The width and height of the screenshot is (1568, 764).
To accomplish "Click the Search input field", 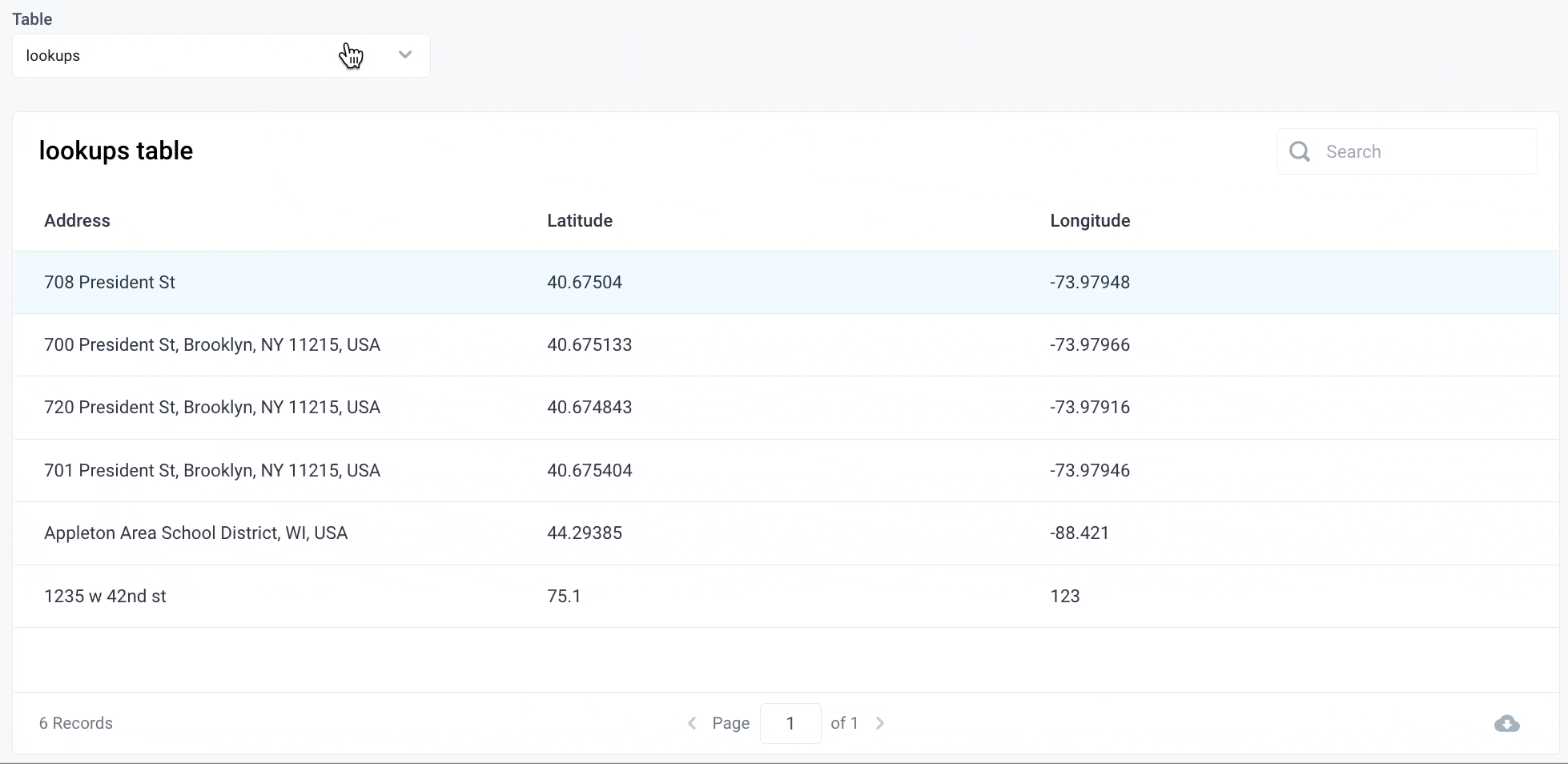I will point(1425,151).
